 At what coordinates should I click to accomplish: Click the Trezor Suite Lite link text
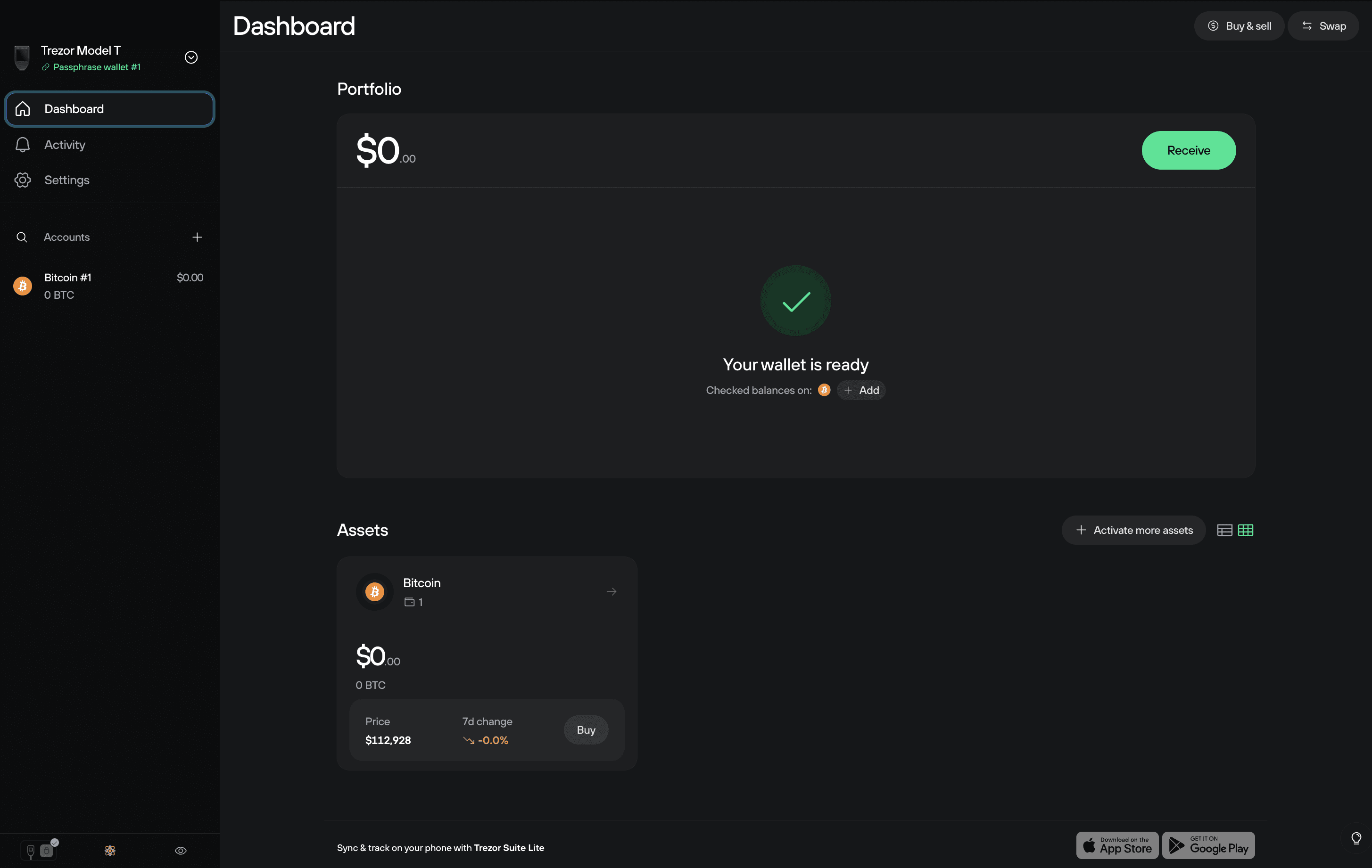click(x=509, y=847)
